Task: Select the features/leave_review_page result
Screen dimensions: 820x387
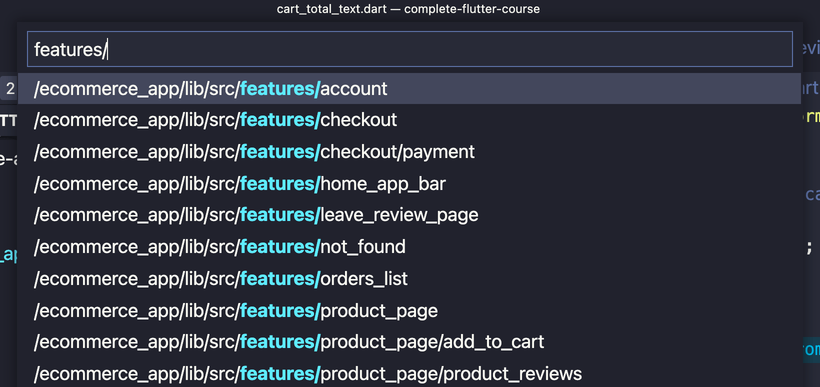Action: 409,215
